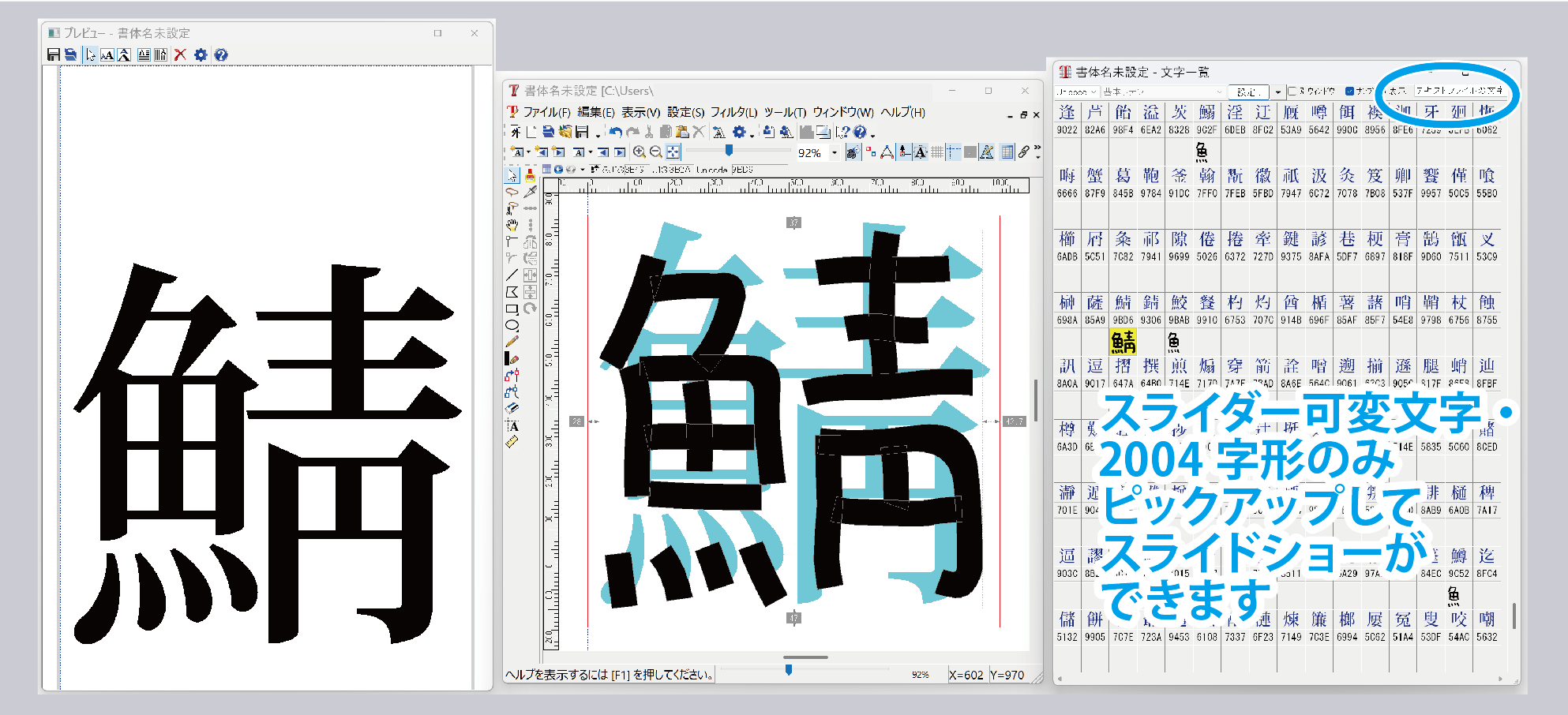Click the zoom slider in the editor toolbar
The width and height of the screenshot is (1568, 715).
coord(729,150)
